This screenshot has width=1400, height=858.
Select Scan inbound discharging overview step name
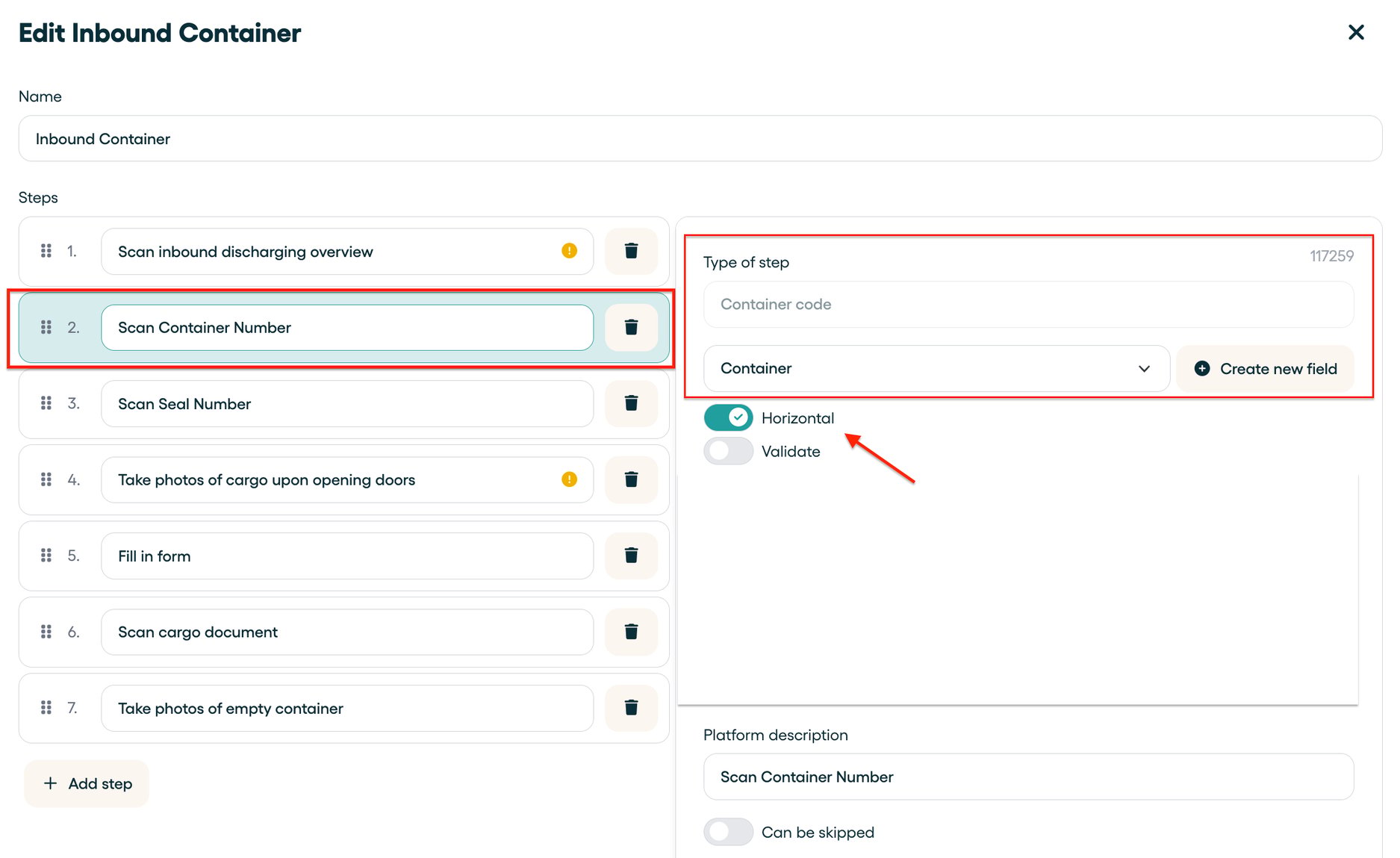point(347,252)
